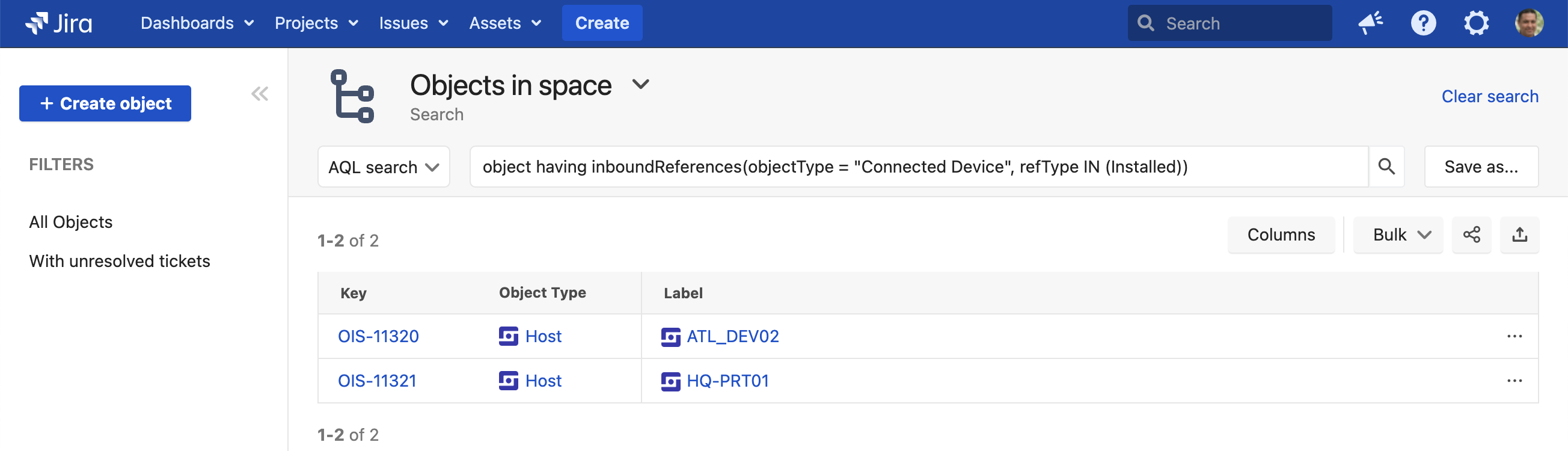Expand the AQL search mode dropdown
The image size is (1568, 451).
coord(384,167)
